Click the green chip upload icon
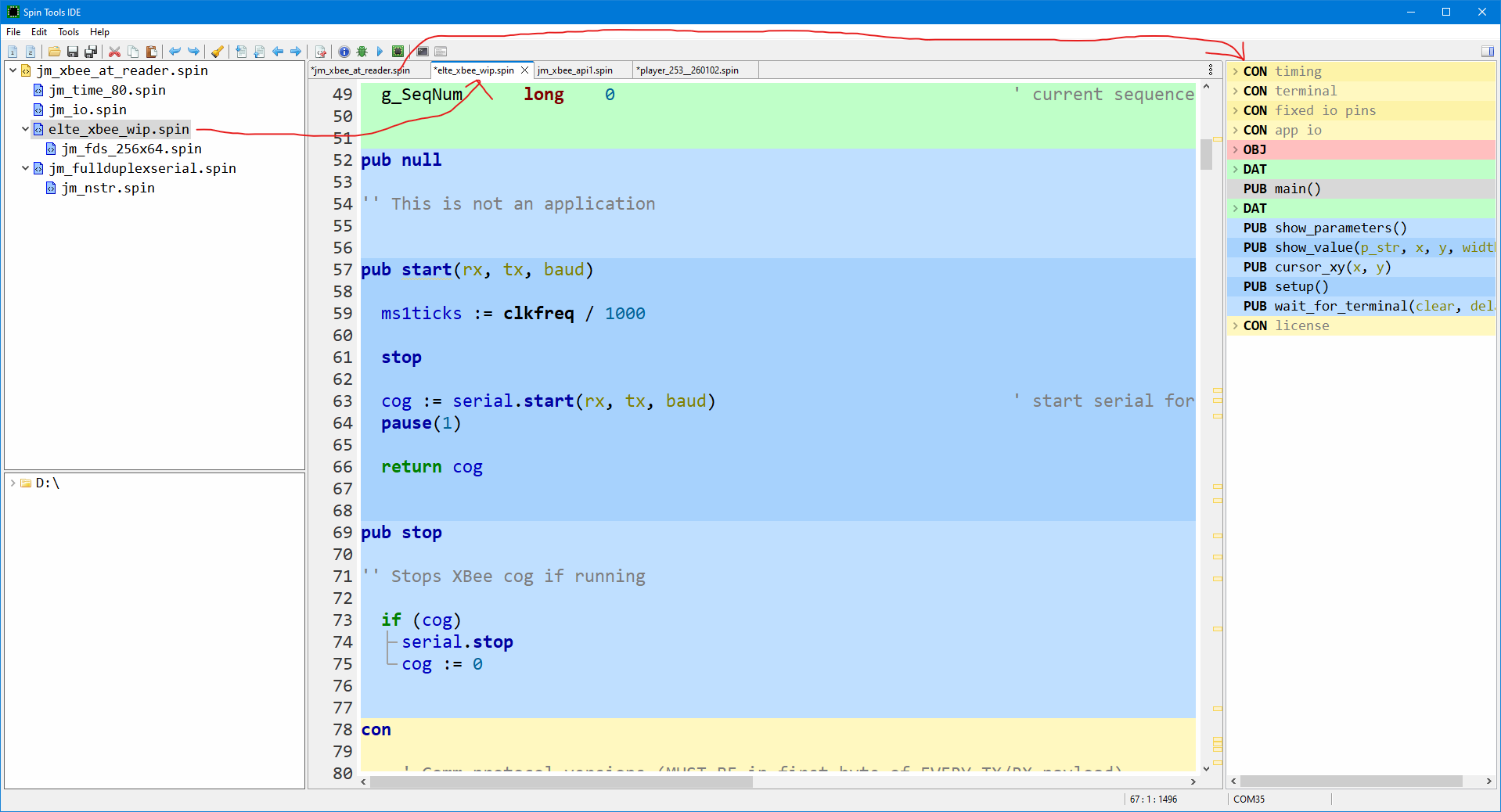The height and width of the screenshot is (812, 1501). (x=398, y=52)
